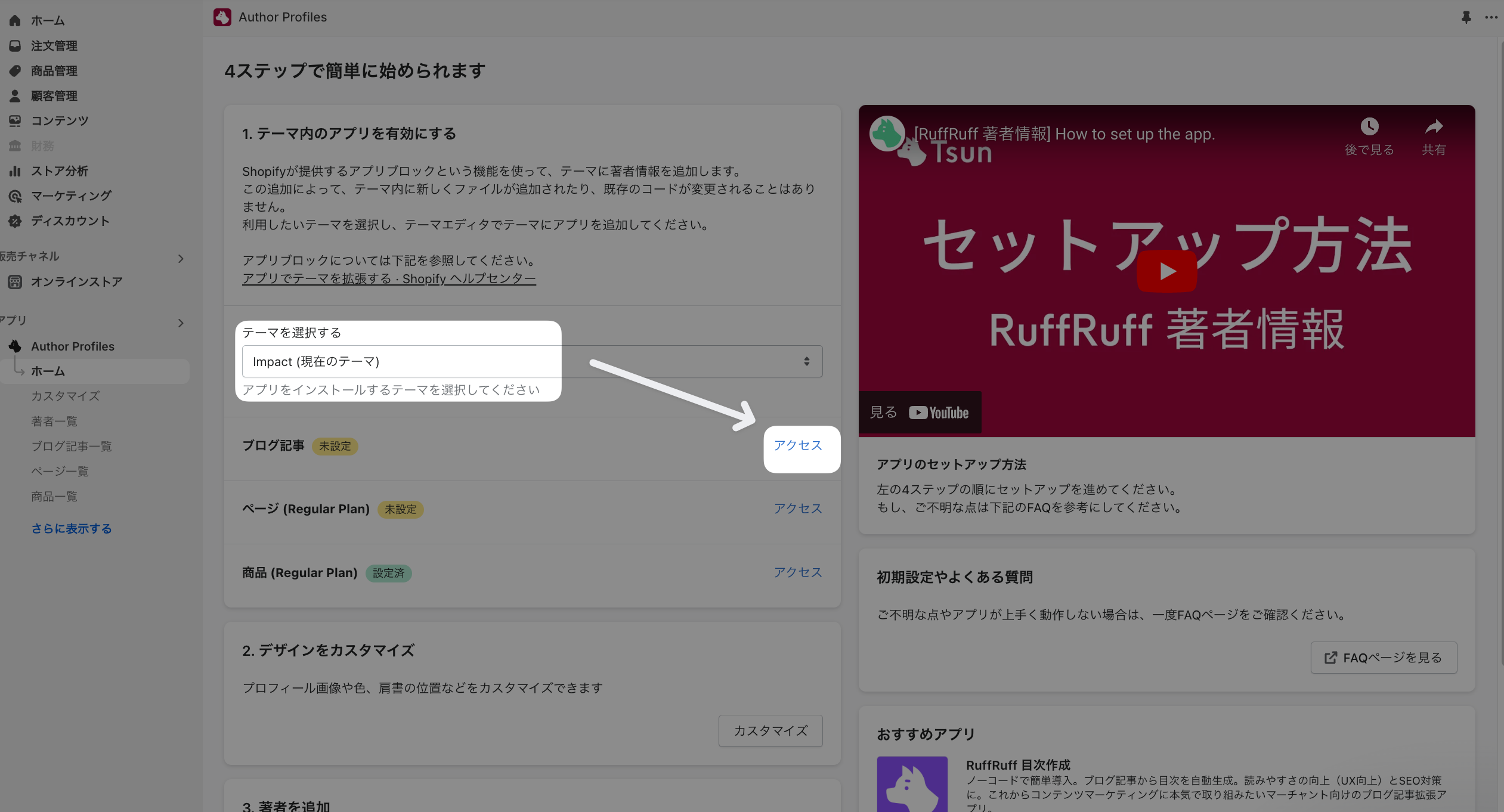Open the three-dot more options menu
Image resolution: width=1504 pixels, height=812 pixels.
point(1491,17)
